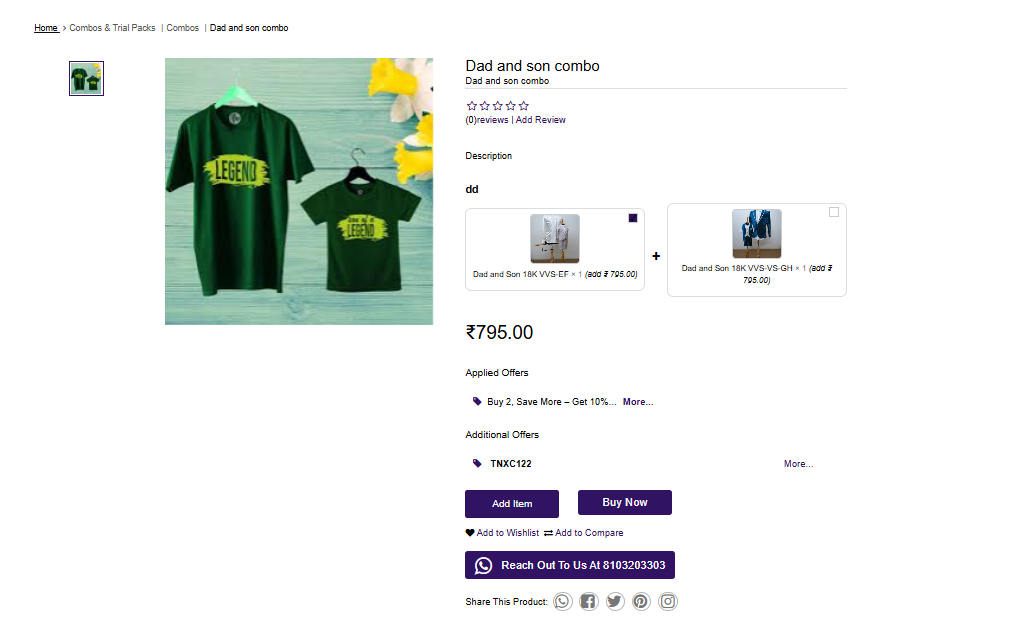Image resolution: width=1012 pixels, height=618 pixels.
Task: Click the TNXC122 offer tag icon
Action: pyautogui.click(x=477, y=464)
